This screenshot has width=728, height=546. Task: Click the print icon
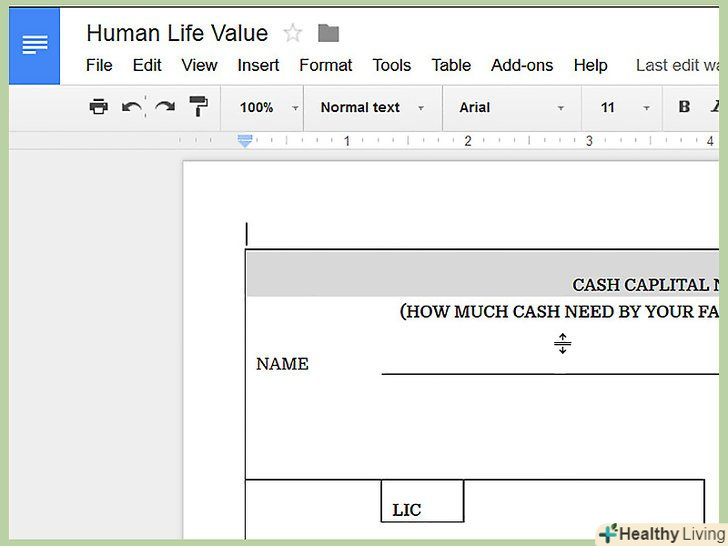(x=98, y=107)
